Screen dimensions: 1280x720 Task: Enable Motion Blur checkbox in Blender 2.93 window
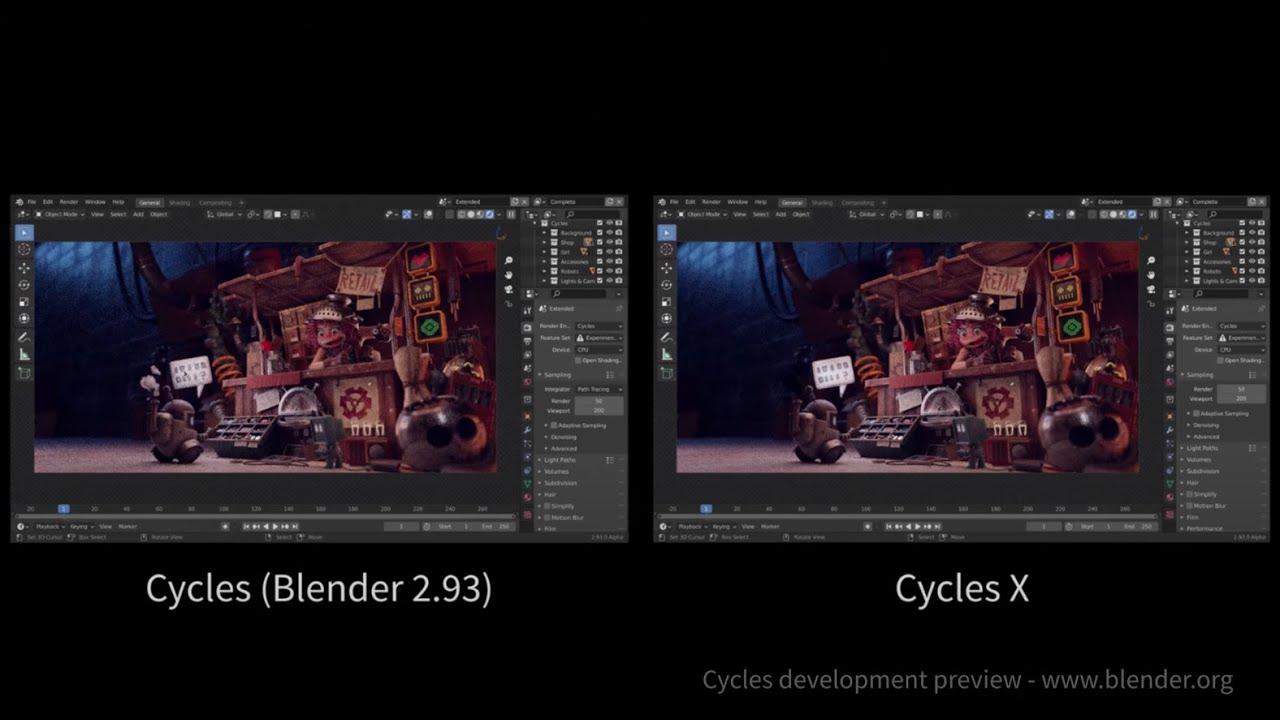click(547, 517)
